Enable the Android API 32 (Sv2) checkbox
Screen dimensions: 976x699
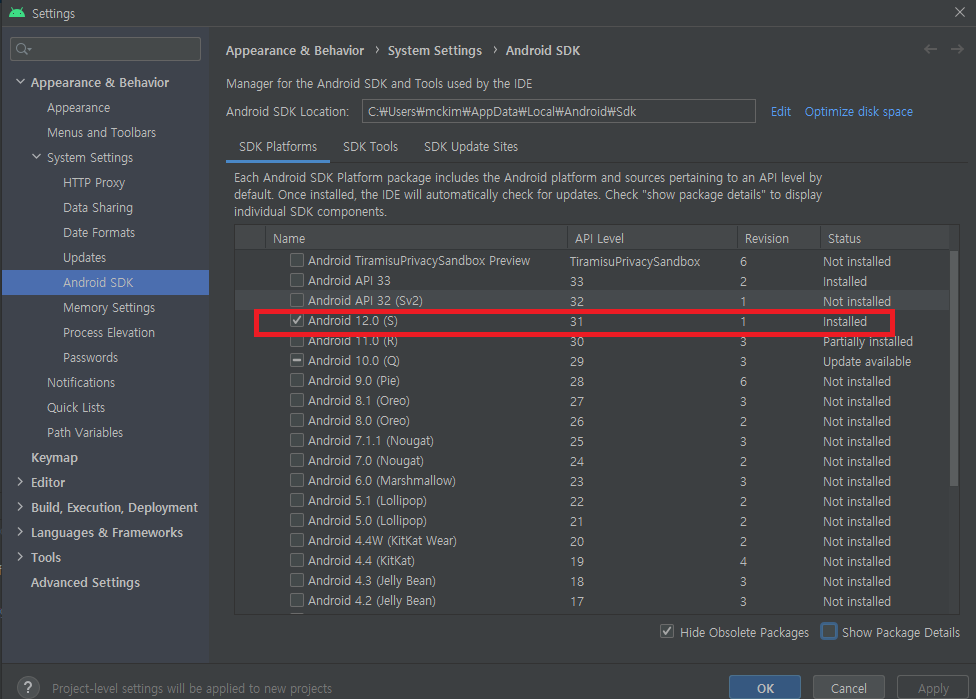297,300
